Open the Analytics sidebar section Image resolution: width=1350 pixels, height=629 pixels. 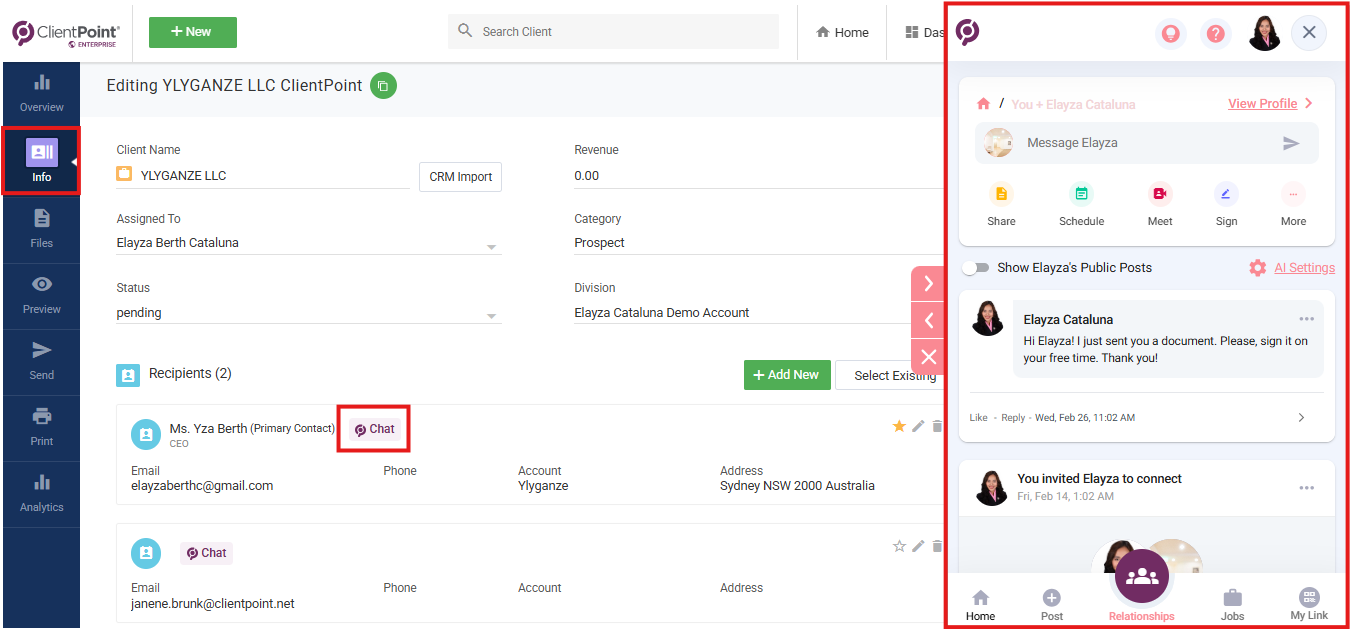coord(41,492)
